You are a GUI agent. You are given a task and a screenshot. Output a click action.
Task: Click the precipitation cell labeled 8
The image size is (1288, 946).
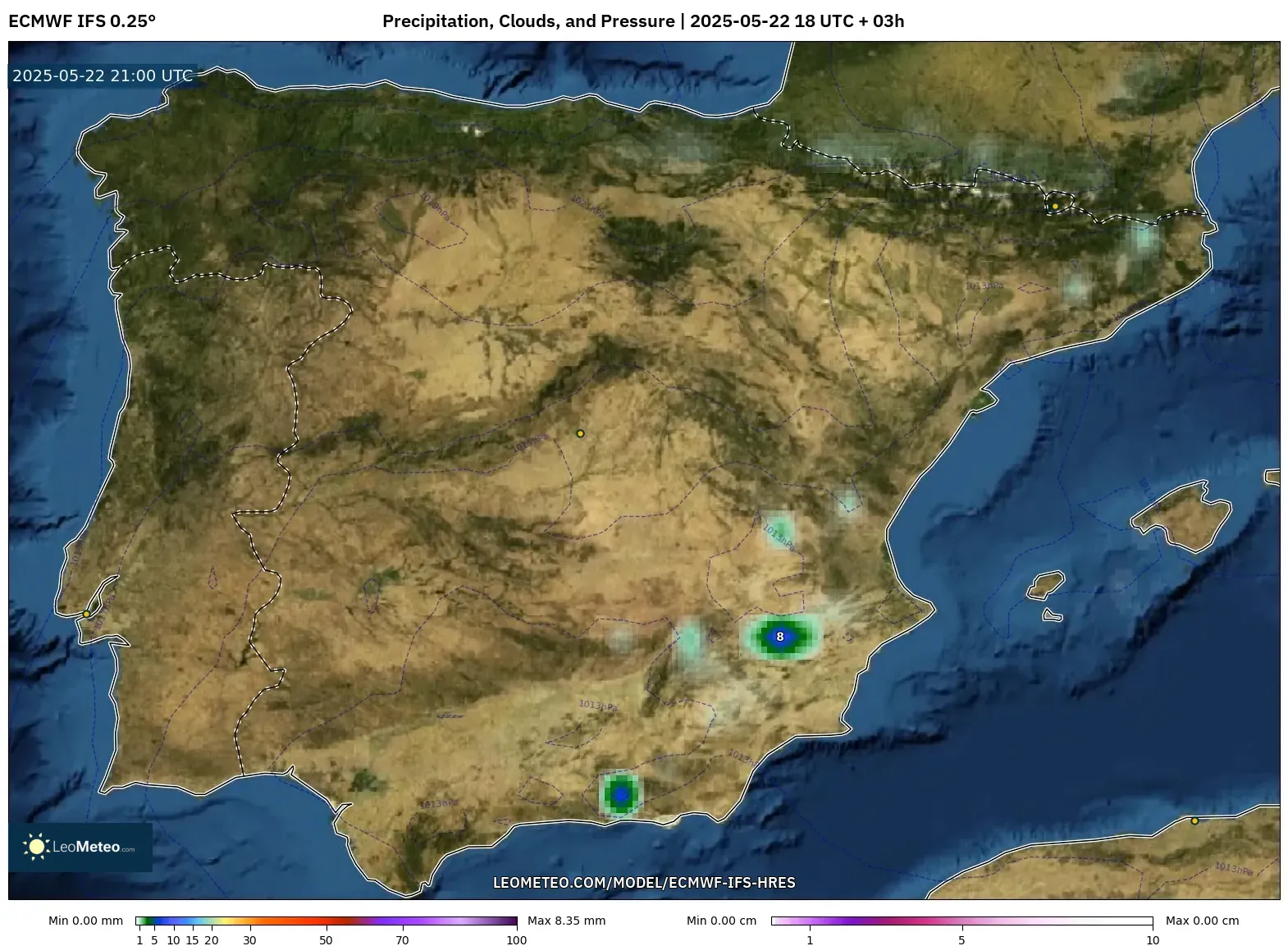click(780, 637)
